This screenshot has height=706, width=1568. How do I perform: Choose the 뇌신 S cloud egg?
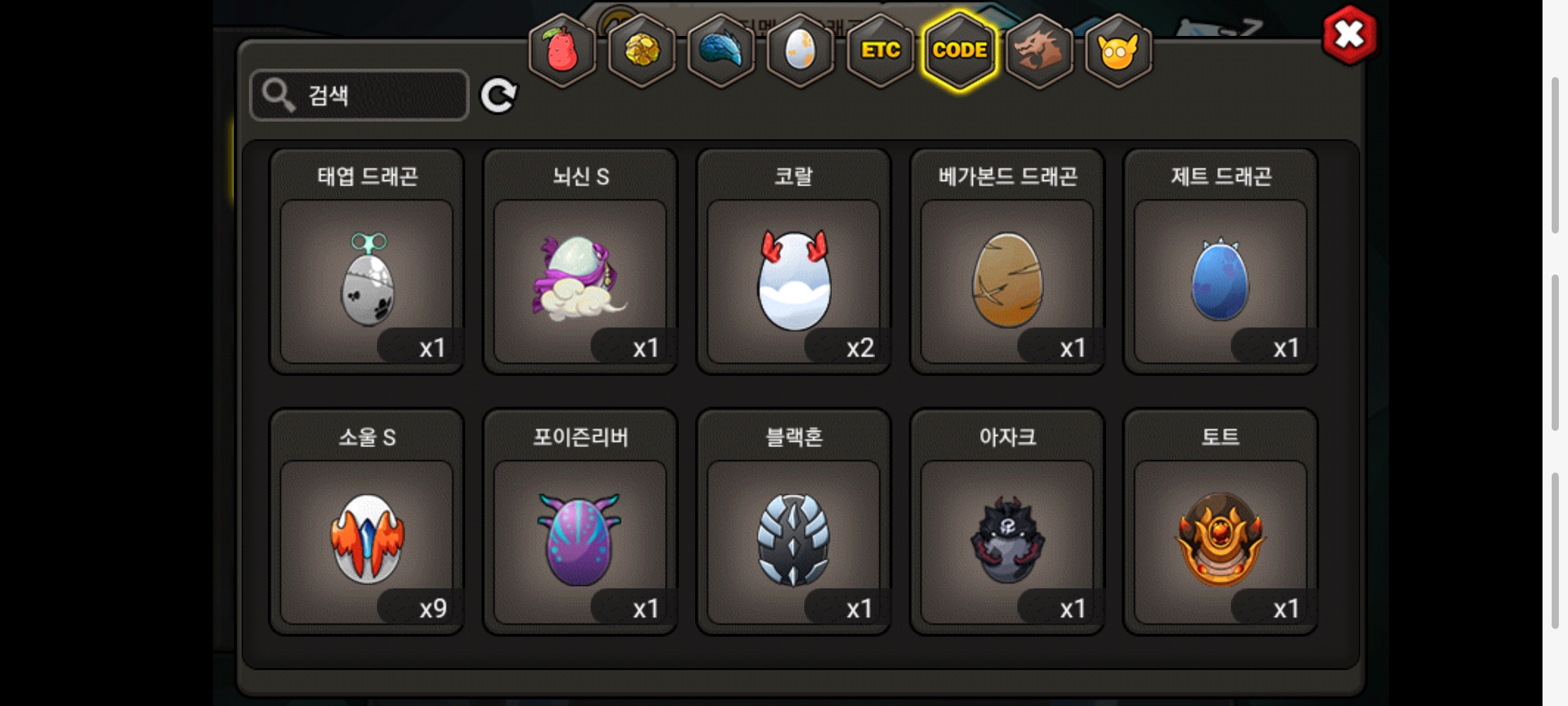(x=580, y=261)
